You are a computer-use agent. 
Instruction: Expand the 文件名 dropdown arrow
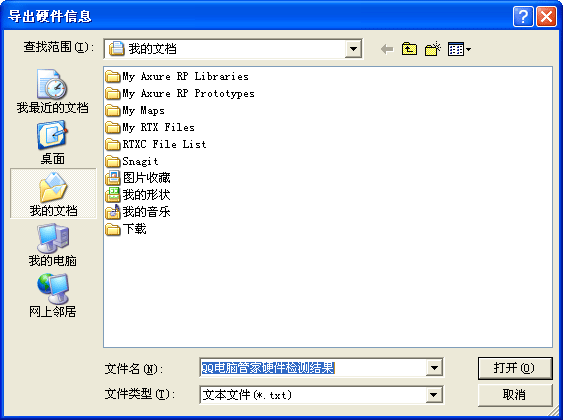(x=434, y=368)
